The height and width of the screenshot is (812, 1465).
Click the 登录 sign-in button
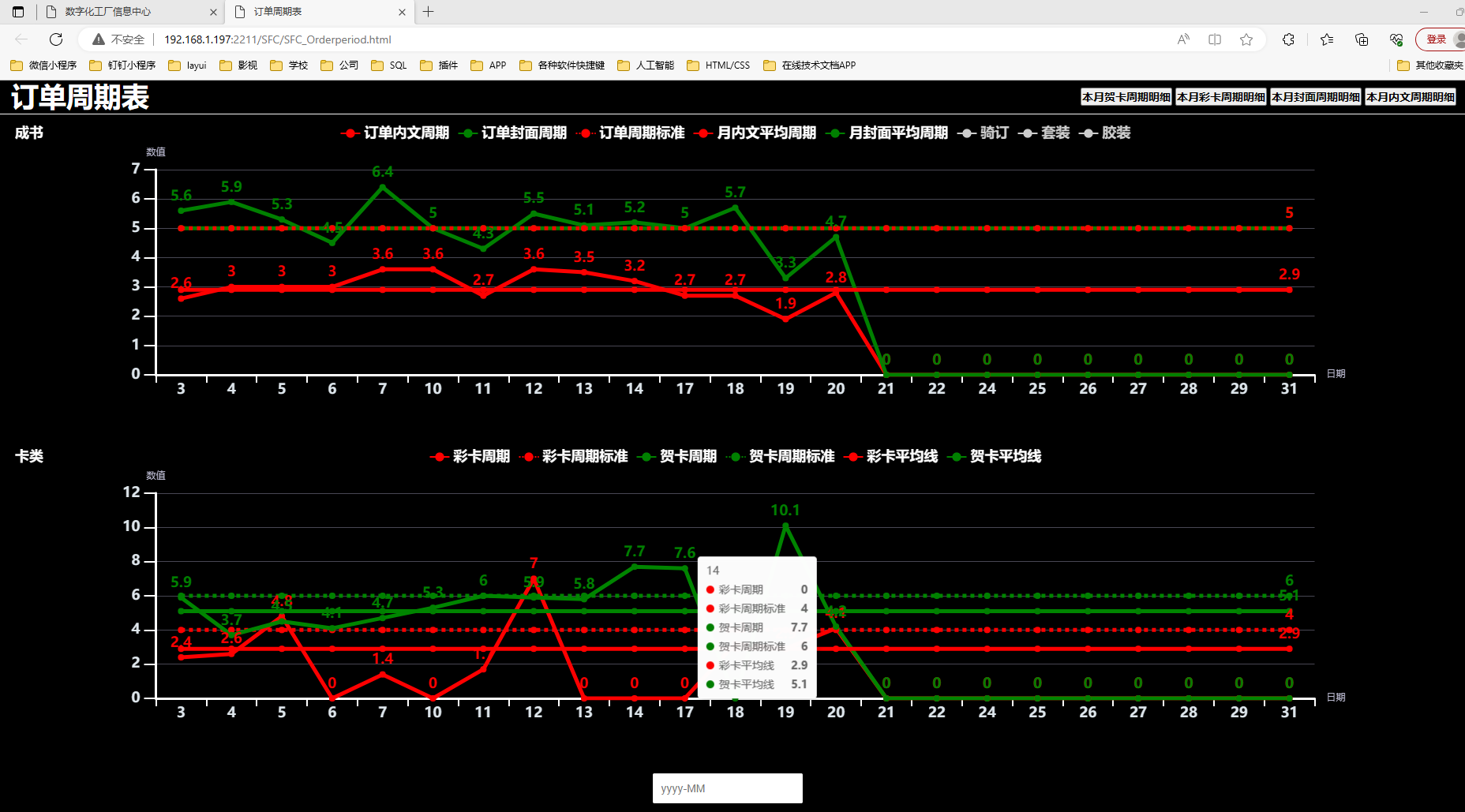click(x=1436, y=39)
